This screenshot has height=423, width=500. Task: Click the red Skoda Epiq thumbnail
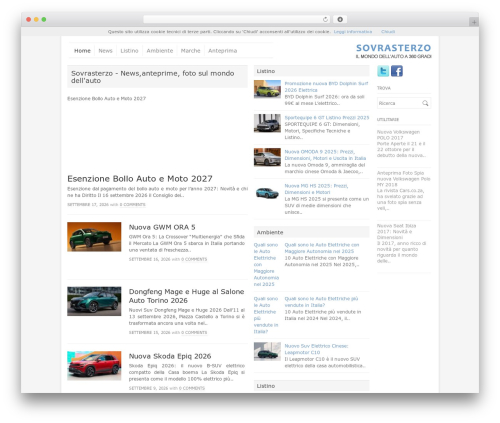[x=94, y=366]
